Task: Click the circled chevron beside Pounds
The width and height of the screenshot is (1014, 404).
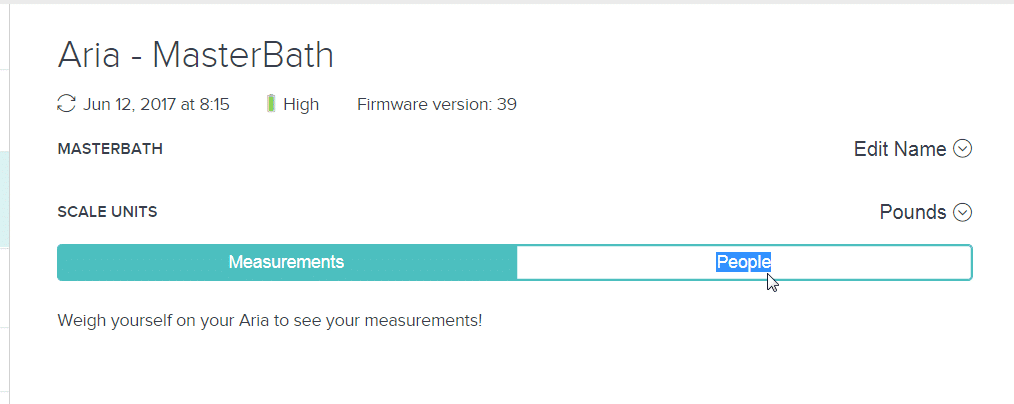Action: point(963,212)
